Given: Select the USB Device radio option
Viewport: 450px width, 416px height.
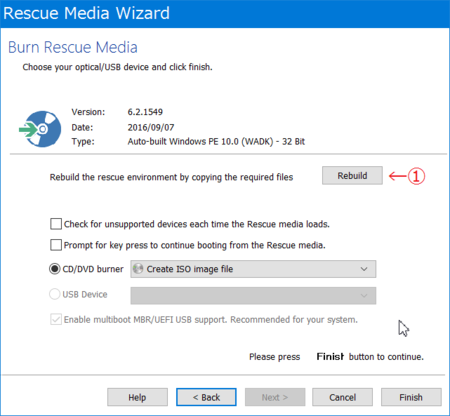Looking at the screenshot, I should (54, 294).
